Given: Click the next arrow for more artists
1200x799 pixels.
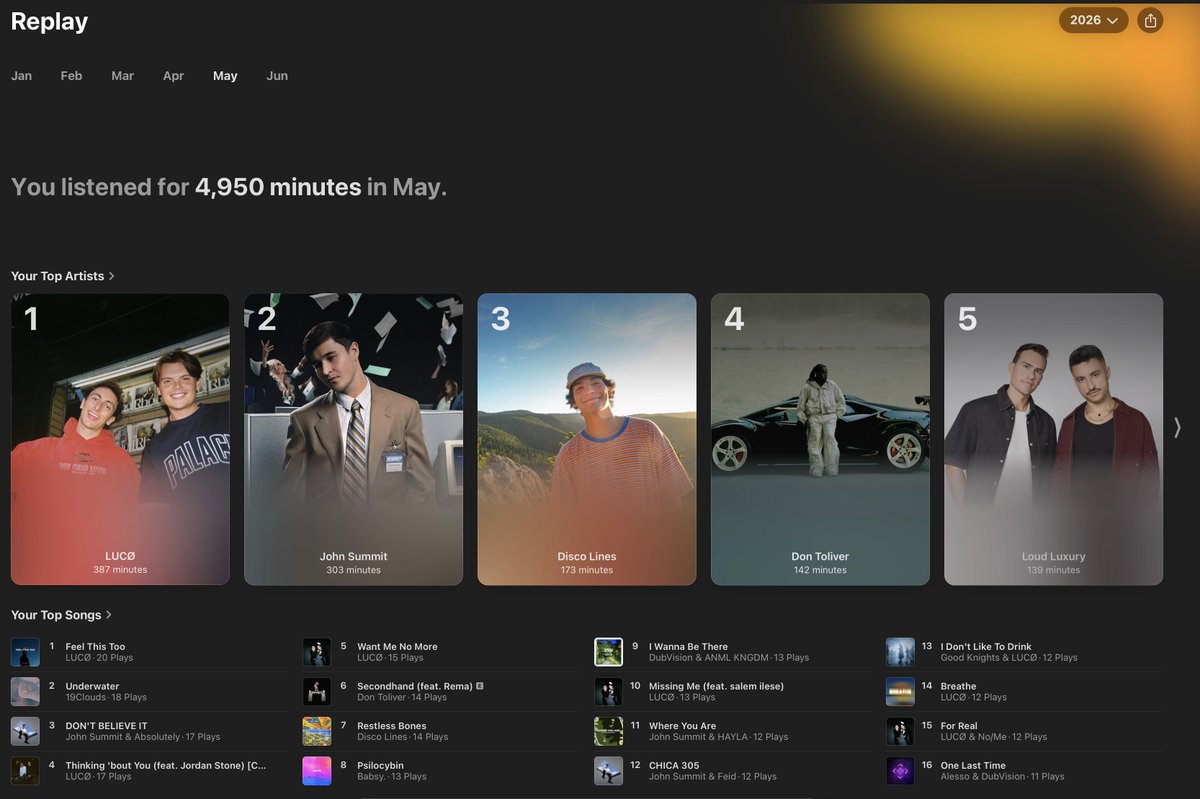Looking at the screenshot, I should [1177, 428].
